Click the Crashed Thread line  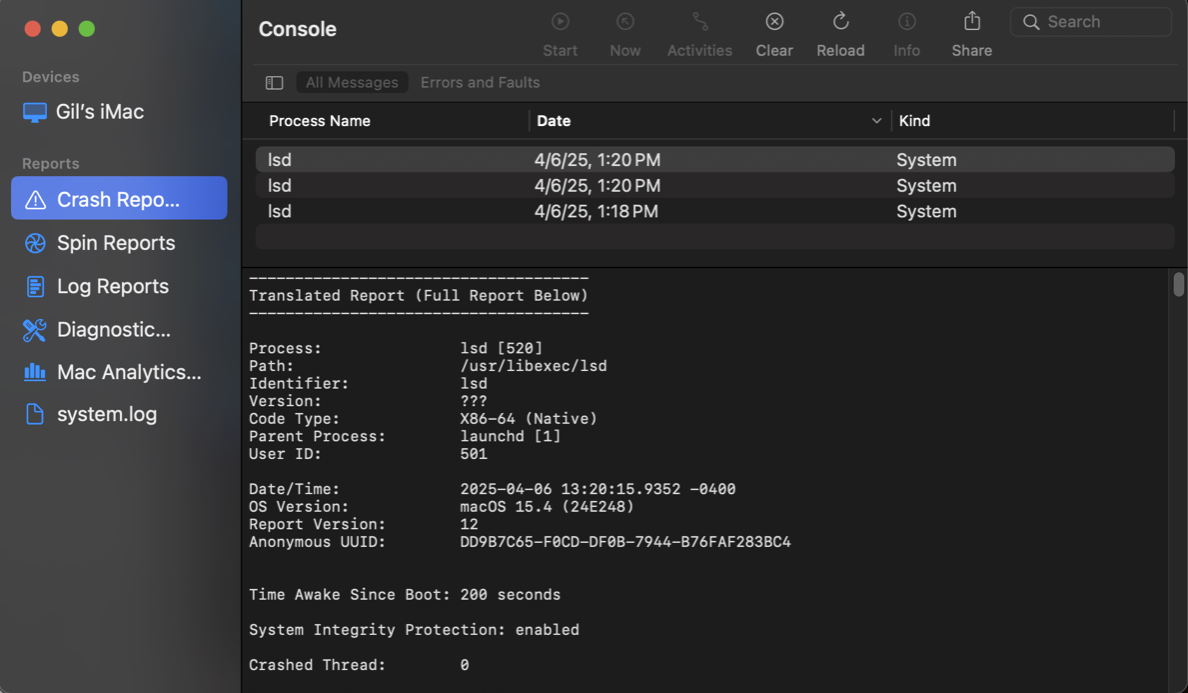[x=359, y=665]
